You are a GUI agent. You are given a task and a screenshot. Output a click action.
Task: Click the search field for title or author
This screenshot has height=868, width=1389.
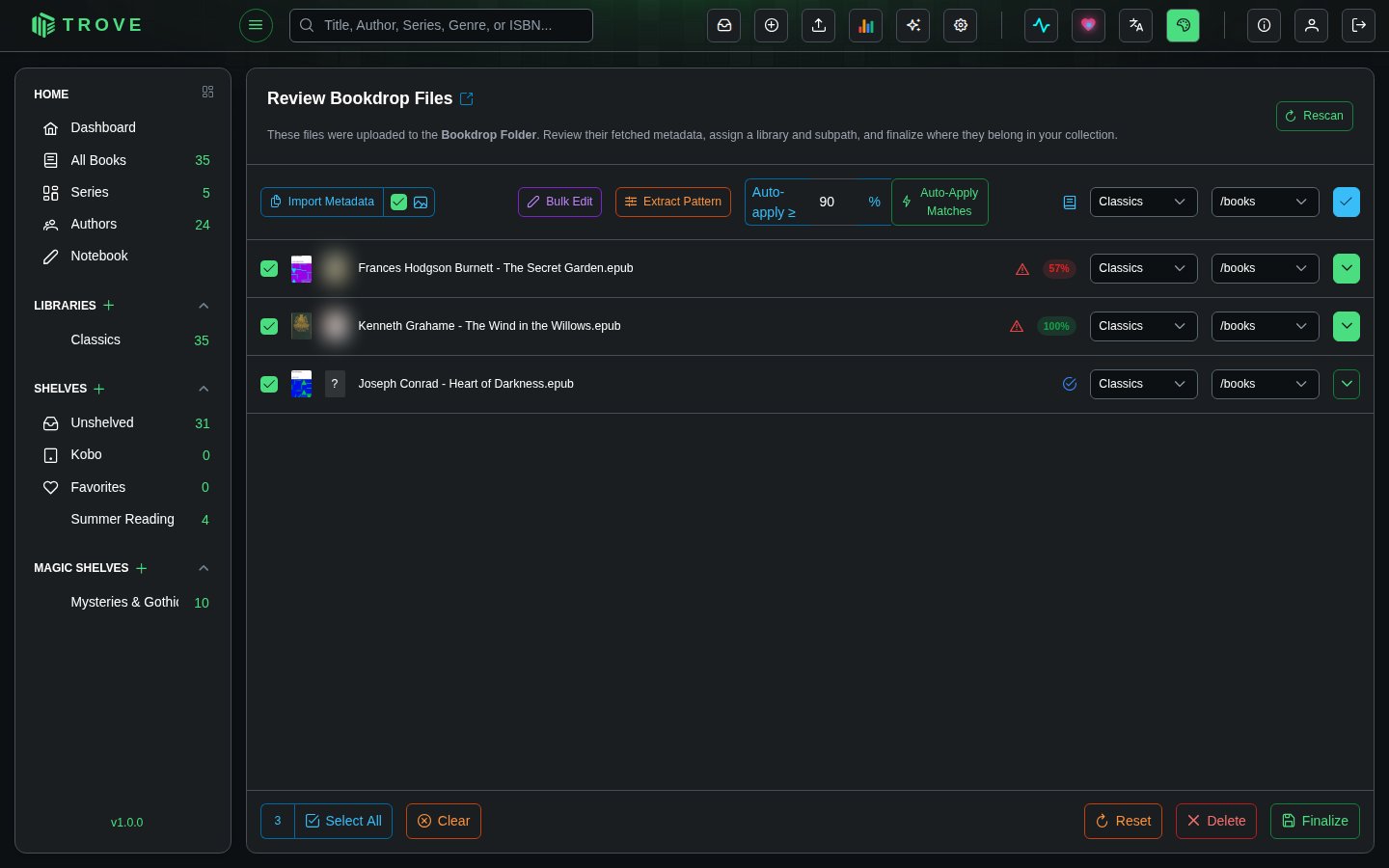click(441, 26)
